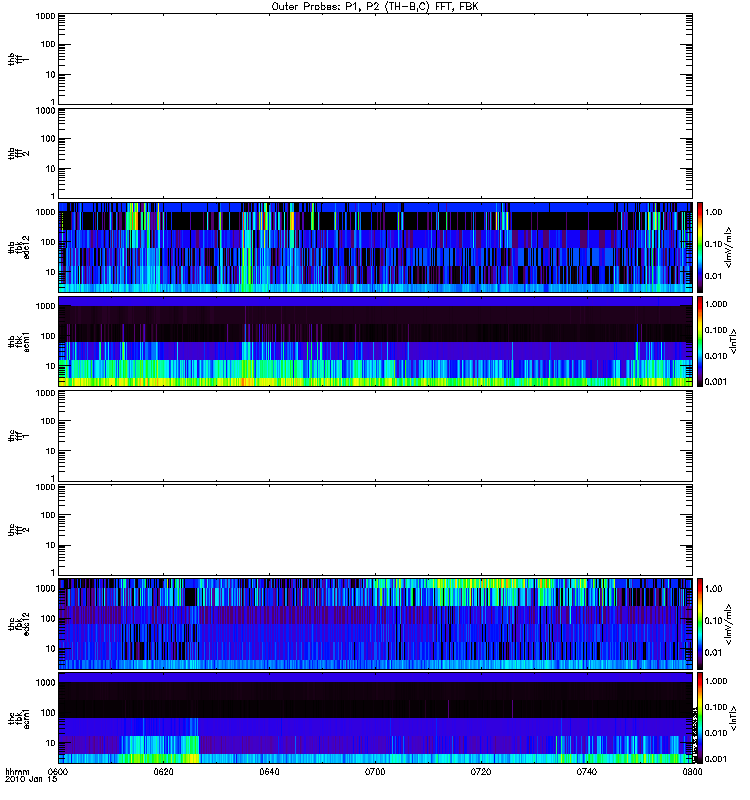Click the '<|mV/m|>' unit label of thc edc12 colorbar
The image size is (750, 800).
tap(729, 623)
